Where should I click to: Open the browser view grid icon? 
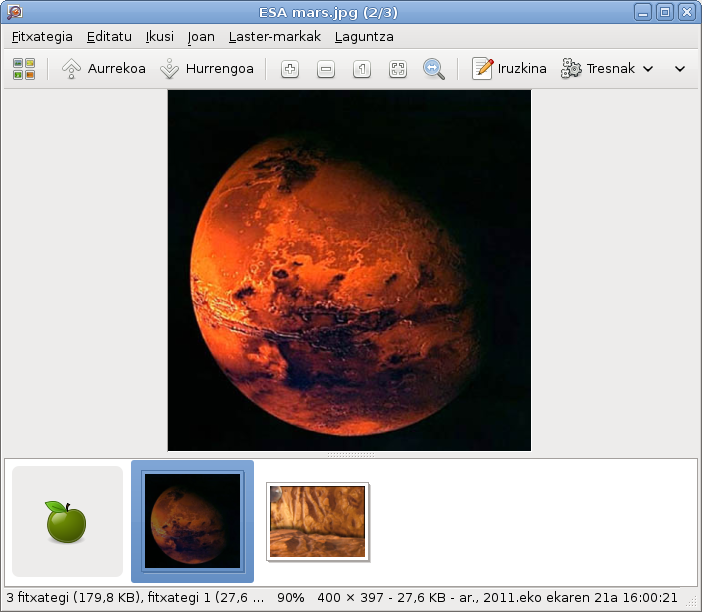23,69
